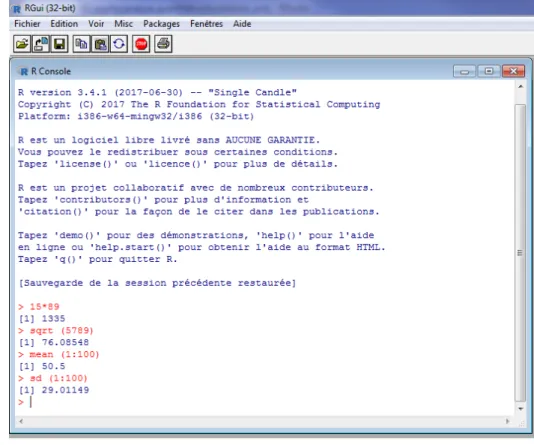Click the 'Vous pouvez le redistribuer' line
Viewport: 534px width, 445px height.
point(178,152)
